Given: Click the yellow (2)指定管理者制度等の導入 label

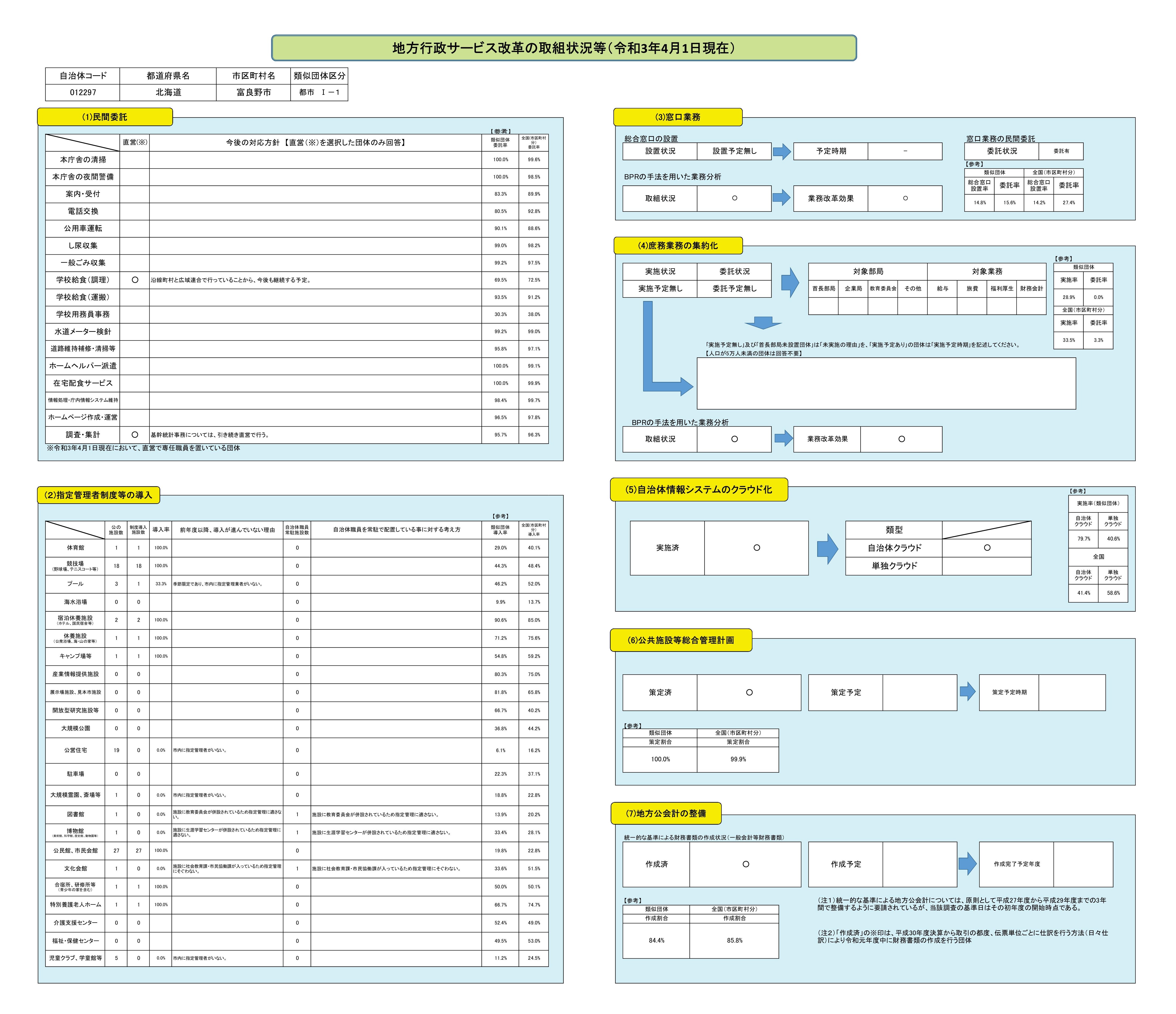Looking at the screenshot, I should pos(99,495).
